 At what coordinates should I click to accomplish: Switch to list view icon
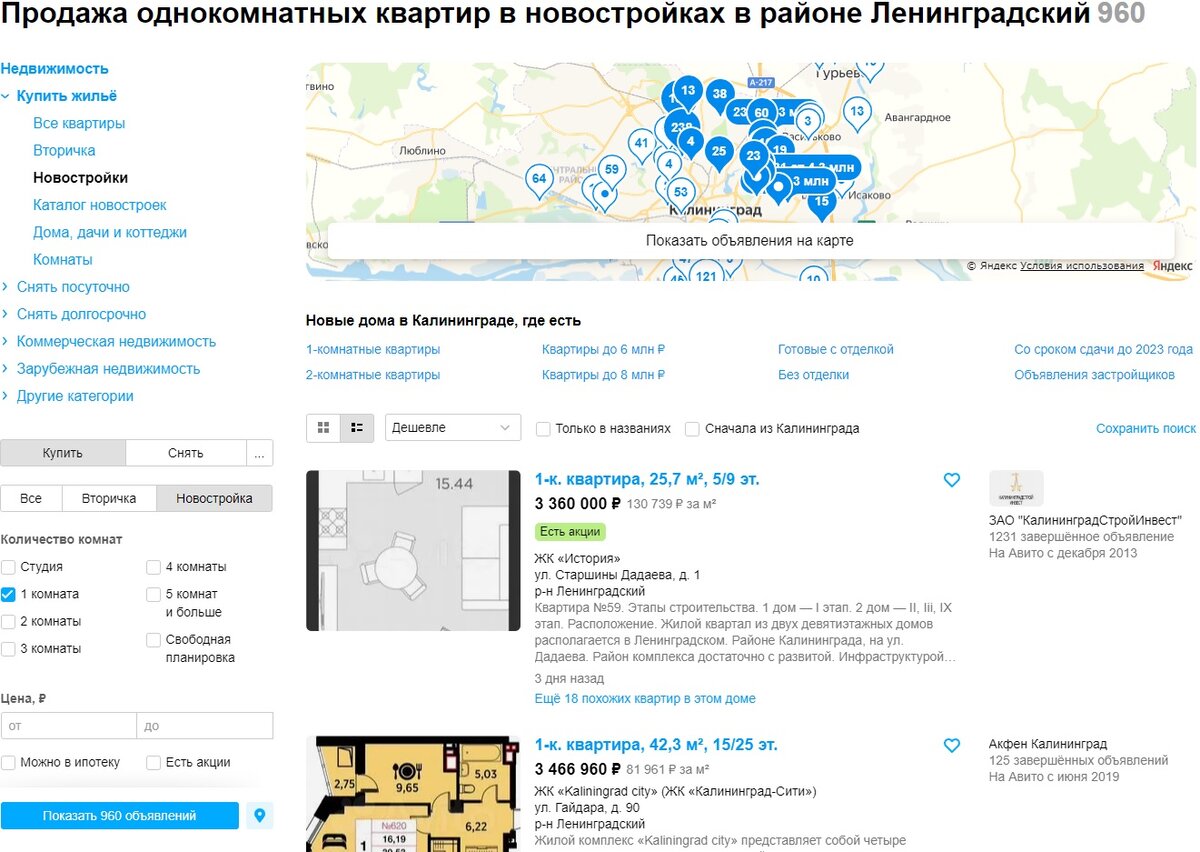tap(357, 428)
